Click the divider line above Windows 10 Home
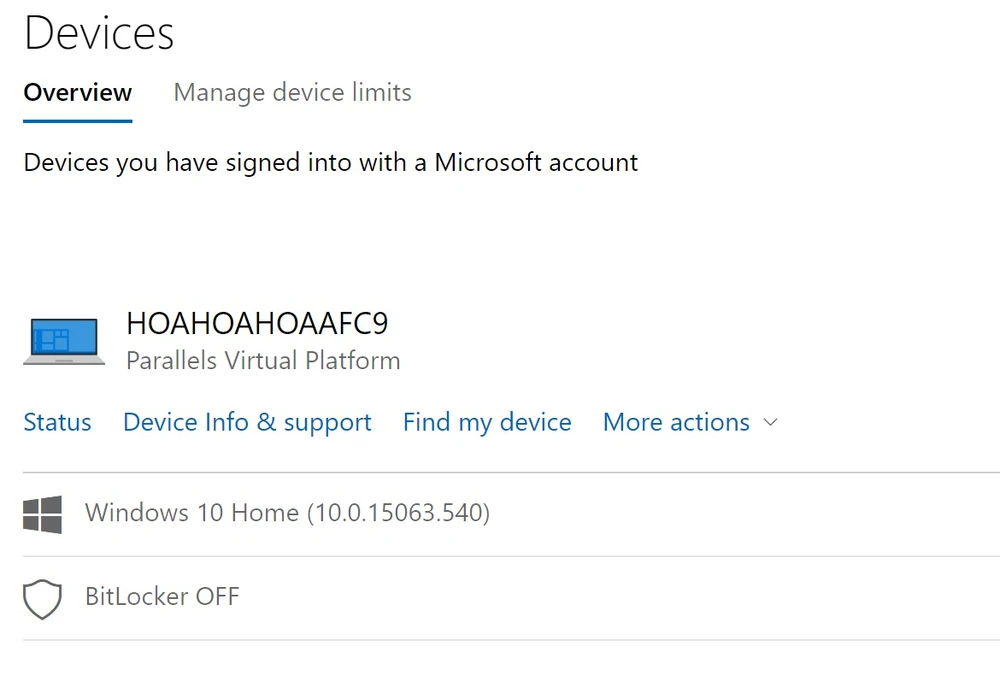 [500, 472]
